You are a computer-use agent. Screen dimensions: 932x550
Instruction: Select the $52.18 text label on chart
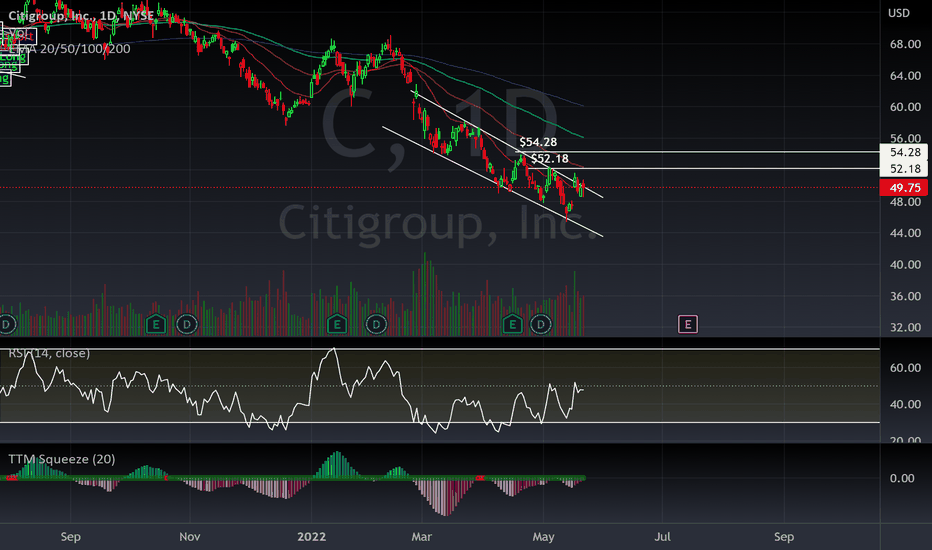click(x=549, y=159)
